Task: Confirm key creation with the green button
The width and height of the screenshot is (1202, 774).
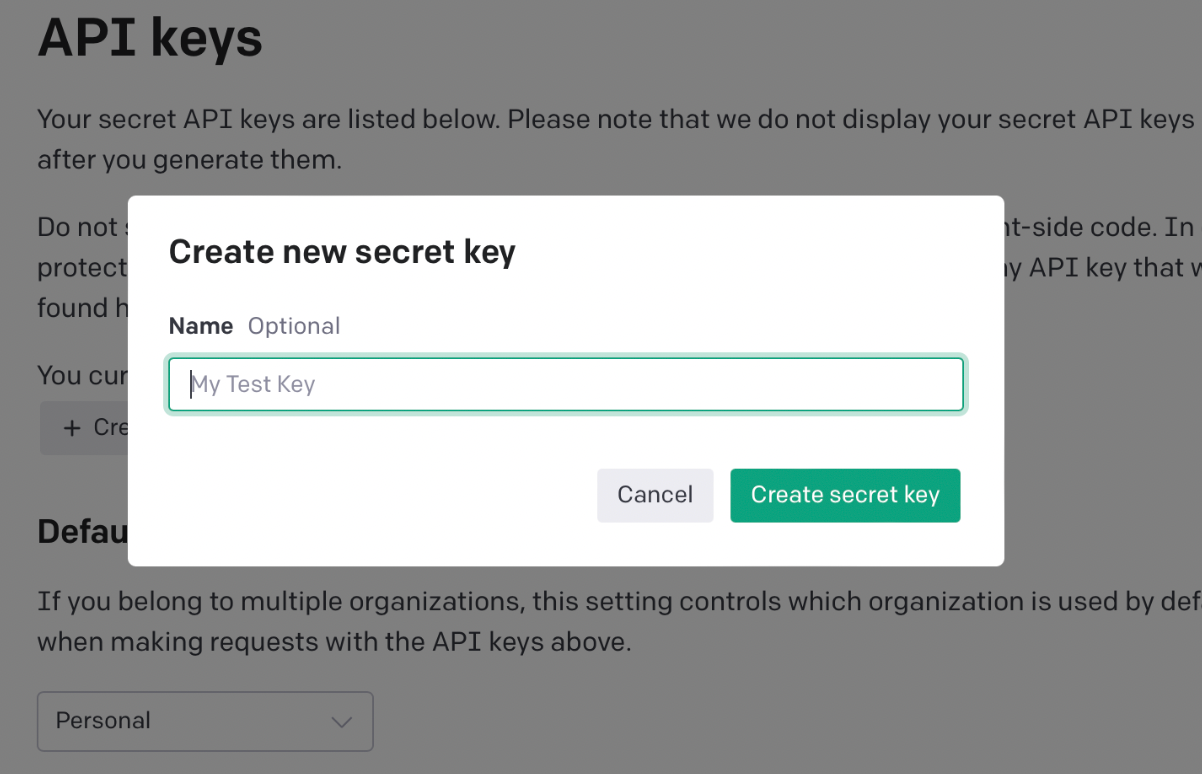Action: [x=845, y=494]
